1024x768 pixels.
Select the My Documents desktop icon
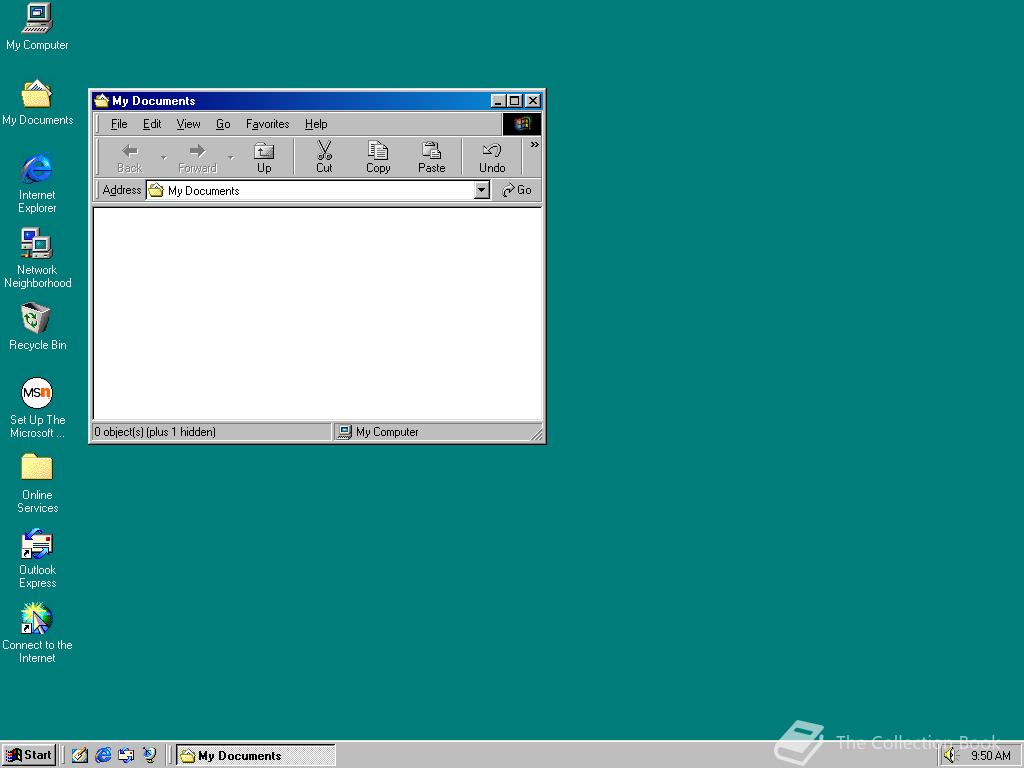37,103
